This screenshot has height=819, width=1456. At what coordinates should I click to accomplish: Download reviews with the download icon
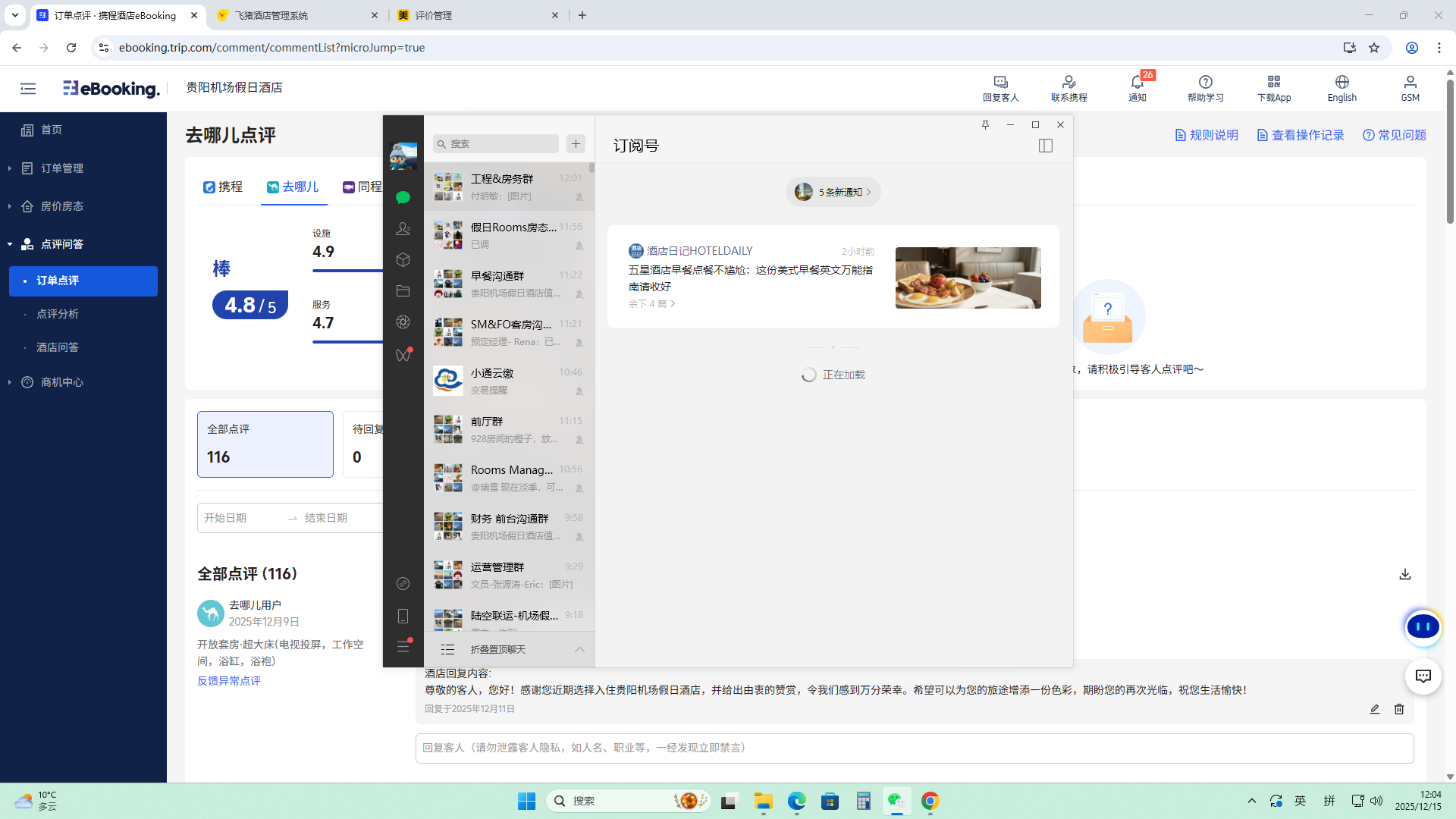(x=1404, y=574)
